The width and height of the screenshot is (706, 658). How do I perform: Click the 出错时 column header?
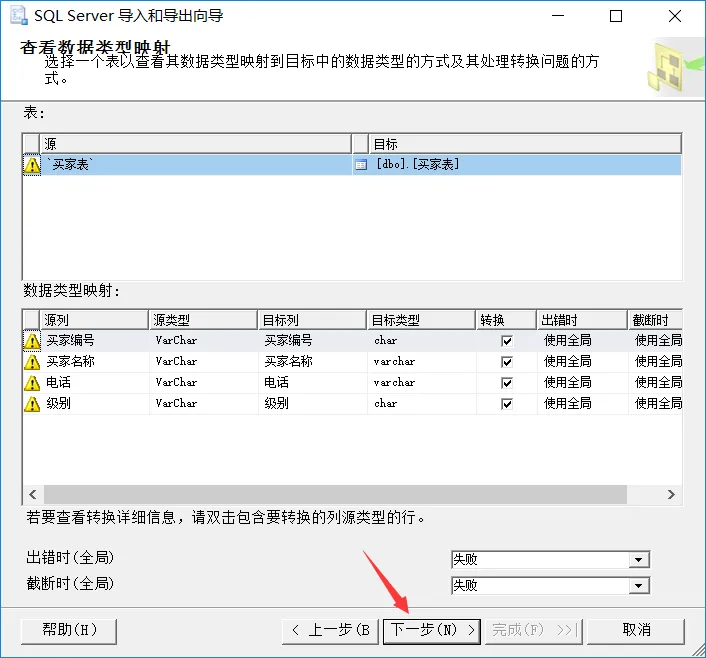(582, 320)
